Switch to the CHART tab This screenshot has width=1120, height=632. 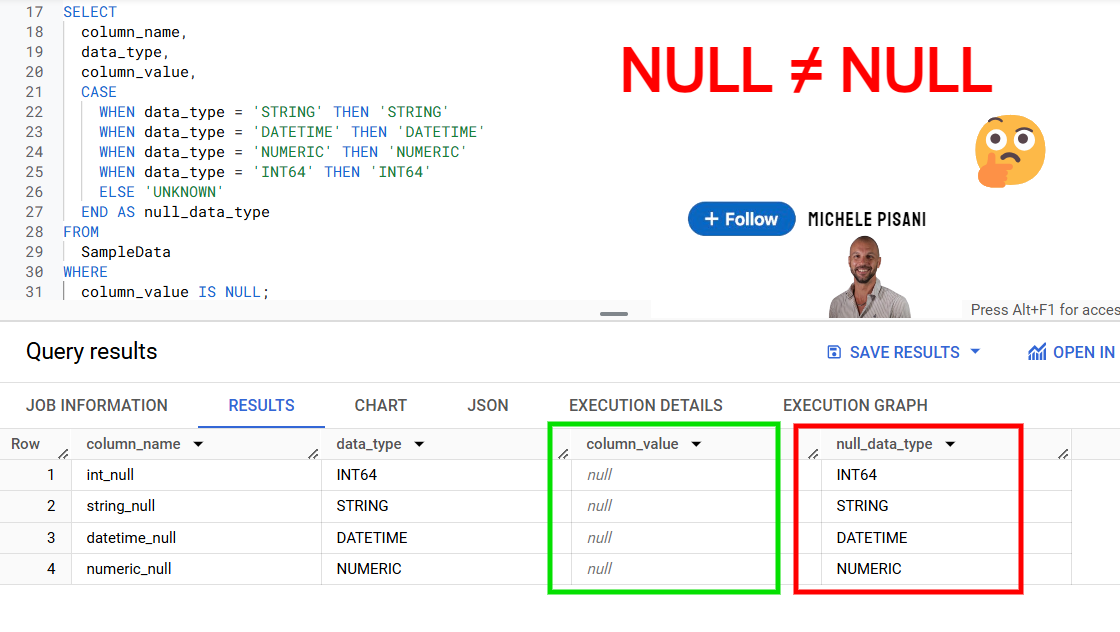380,405
